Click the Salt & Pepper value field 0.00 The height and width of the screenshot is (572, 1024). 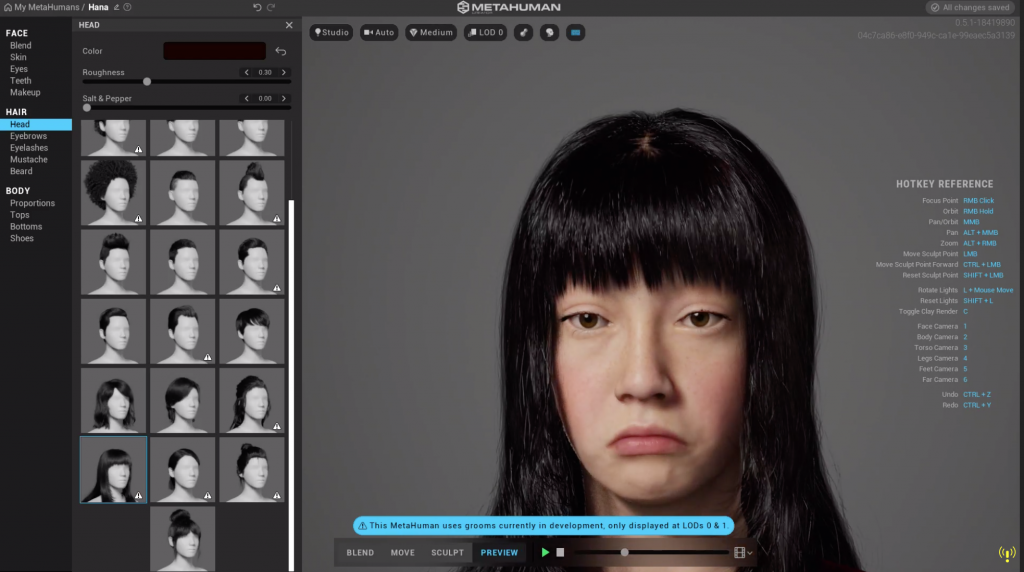pyautogui.click(x=264, y=99)
